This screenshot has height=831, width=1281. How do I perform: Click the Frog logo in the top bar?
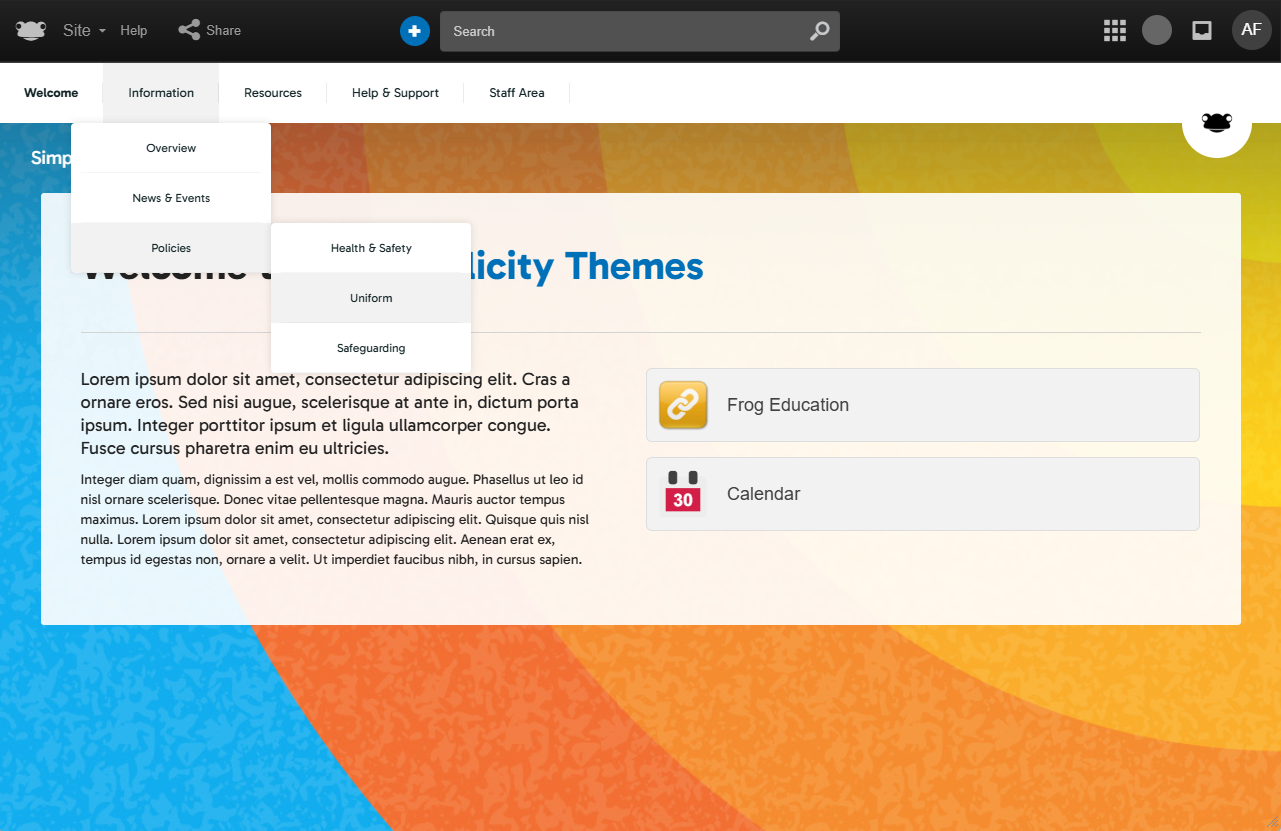[31, 30]
